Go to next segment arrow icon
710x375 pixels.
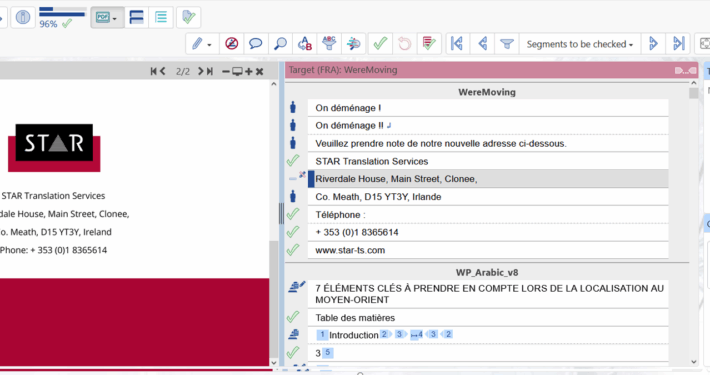(x=653, y=44)
